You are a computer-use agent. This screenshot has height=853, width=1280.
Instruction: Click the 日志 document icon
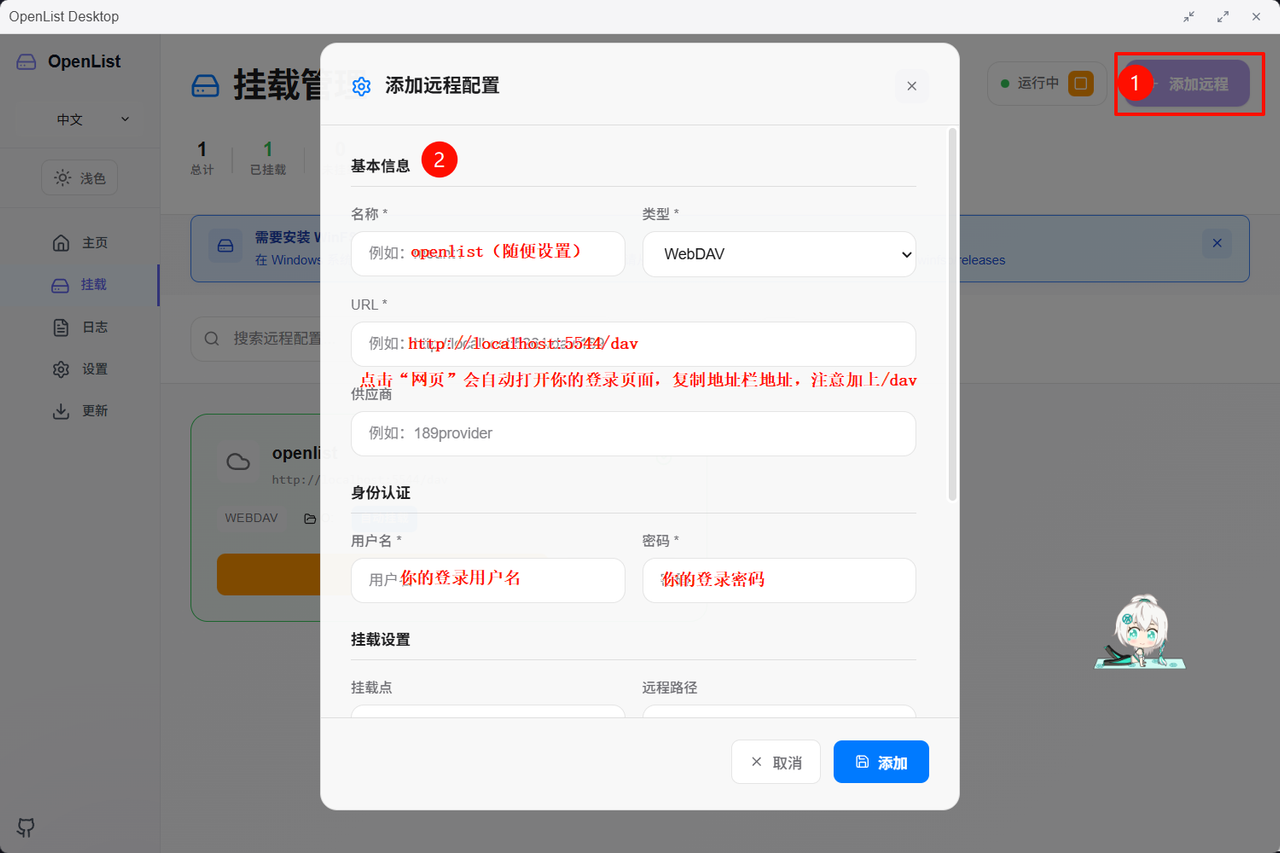pyautogui.click(x=61, y=327)
